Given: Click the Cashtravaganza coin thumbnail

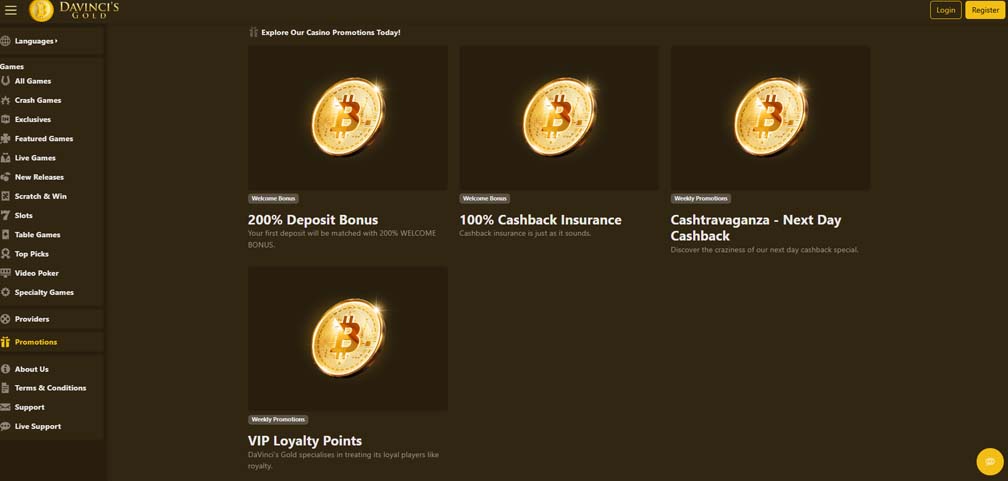Looking at the screenshot, I should (x=770, y=118).
